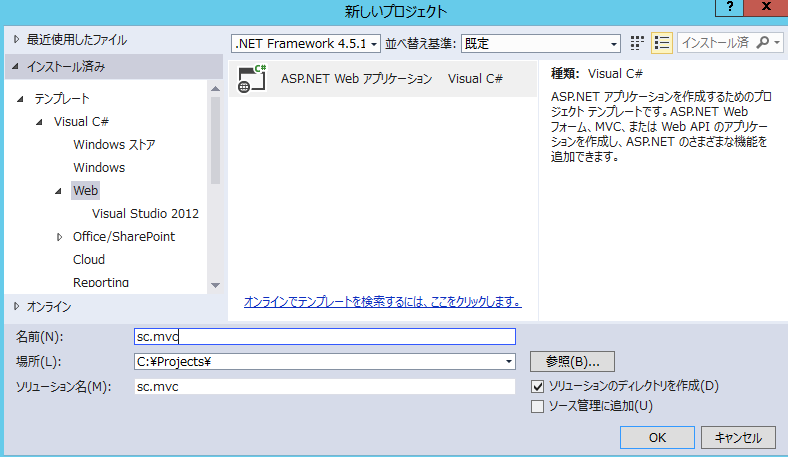788x457 pixels.
Task: Click OK to create the project
Action: click(657, 437)
